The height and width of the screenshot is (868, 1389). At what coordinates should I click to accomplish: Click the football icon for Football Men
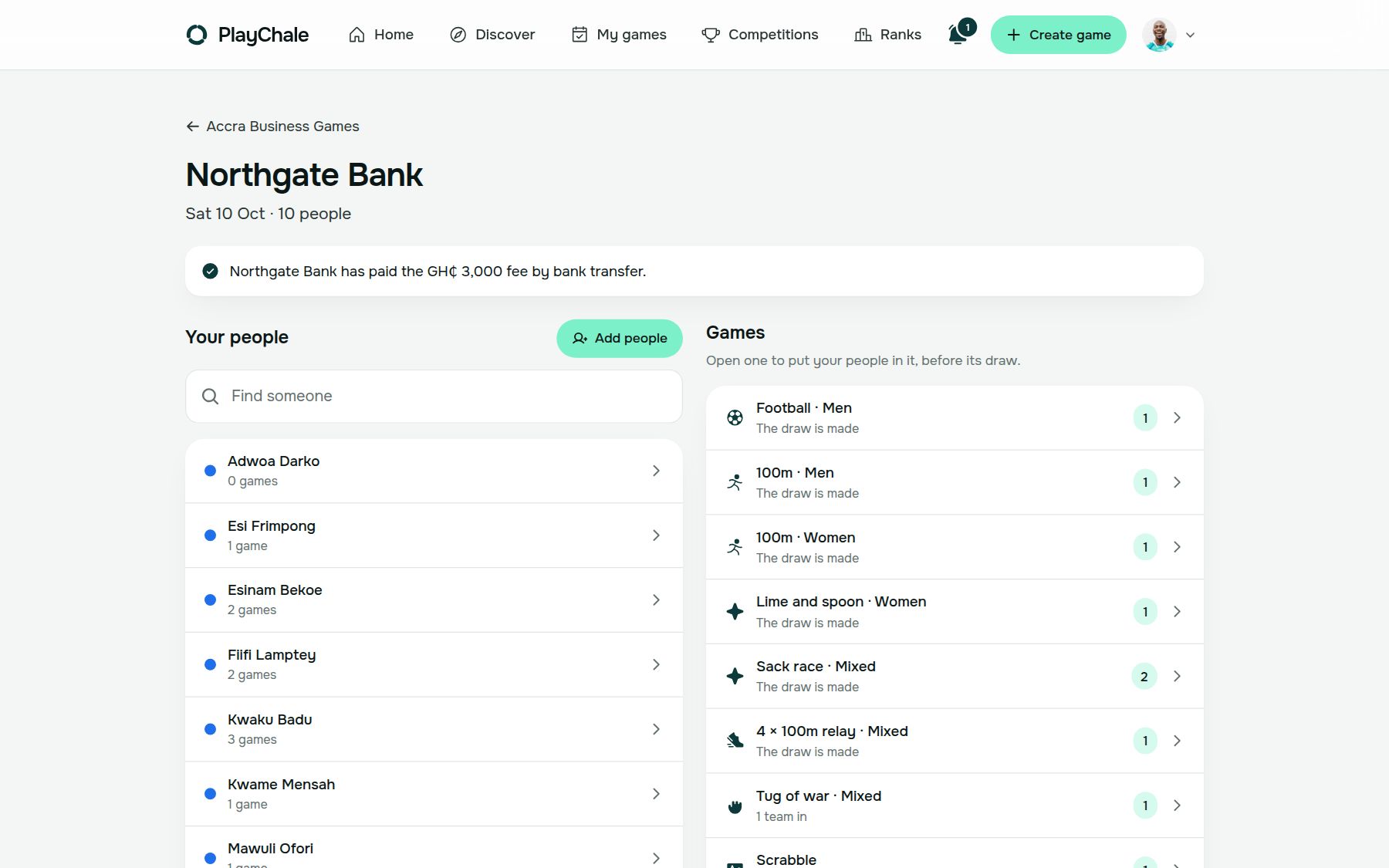click(735, 417)
